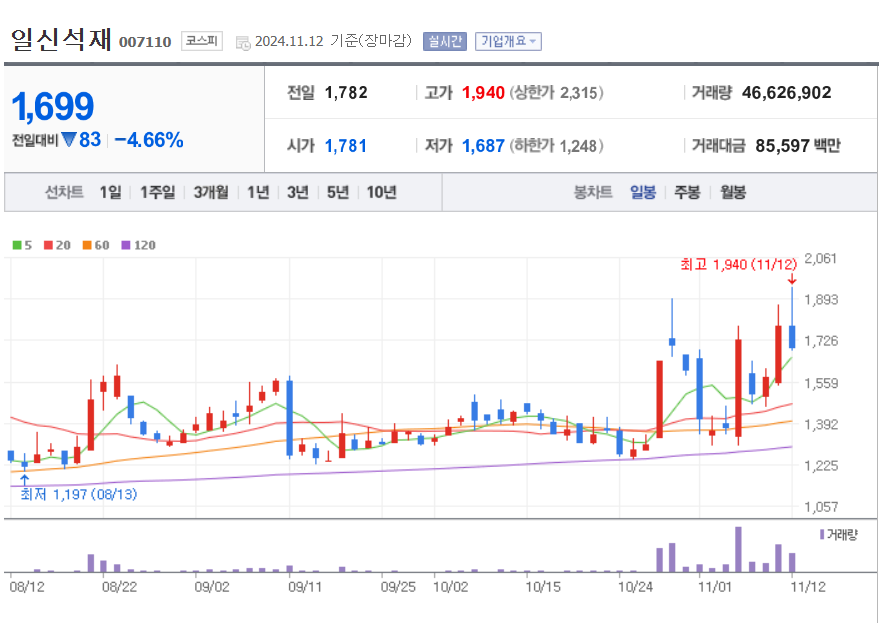Click the 1,057 price axis label
Screen dimensions: 879x623
(820, 507)
